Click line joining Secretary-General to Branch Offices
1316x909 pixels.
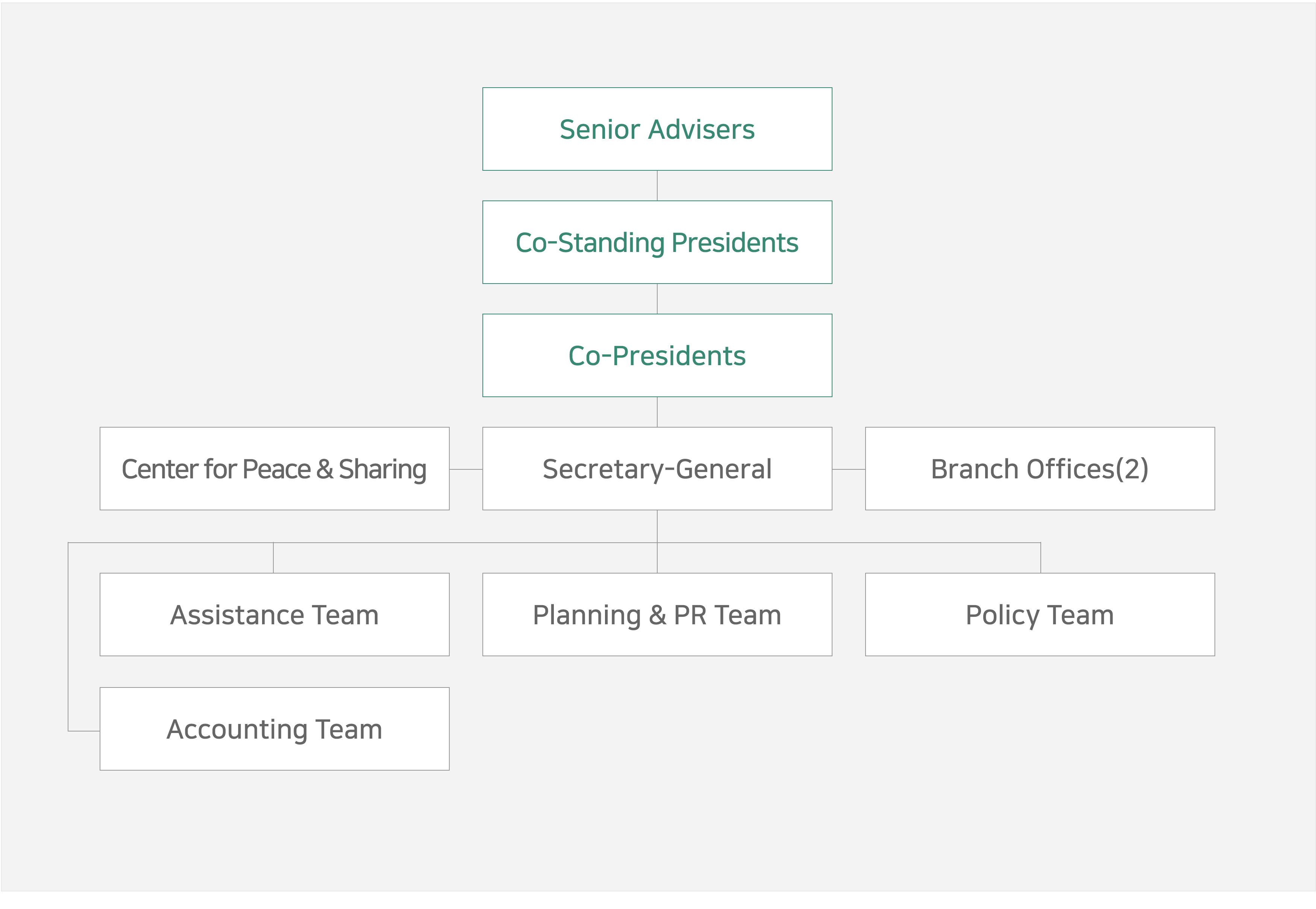pyautogui.click(x=849, y=469)
